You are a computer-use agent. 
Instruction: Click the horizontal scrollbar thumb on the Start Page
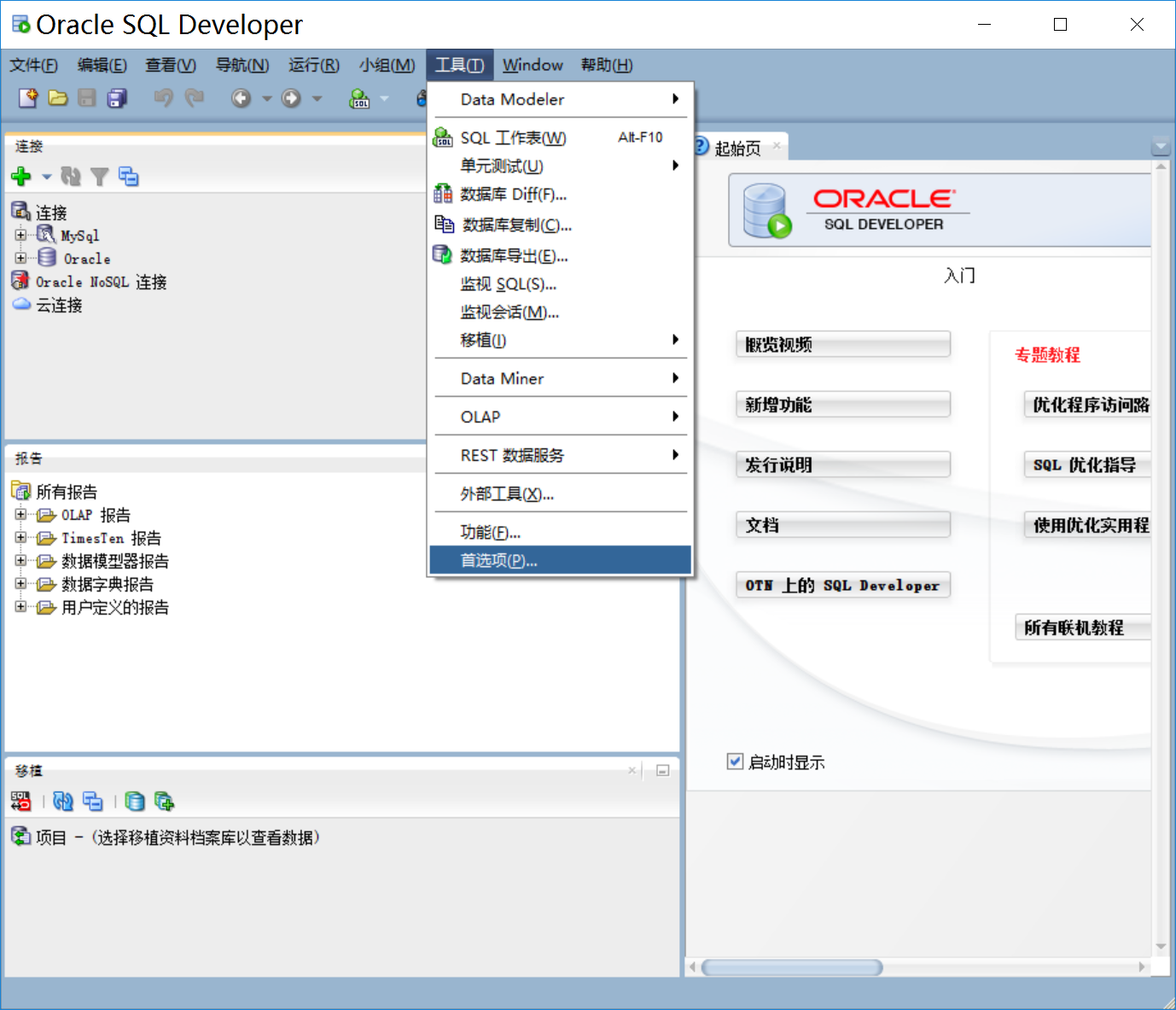(792, 967)
